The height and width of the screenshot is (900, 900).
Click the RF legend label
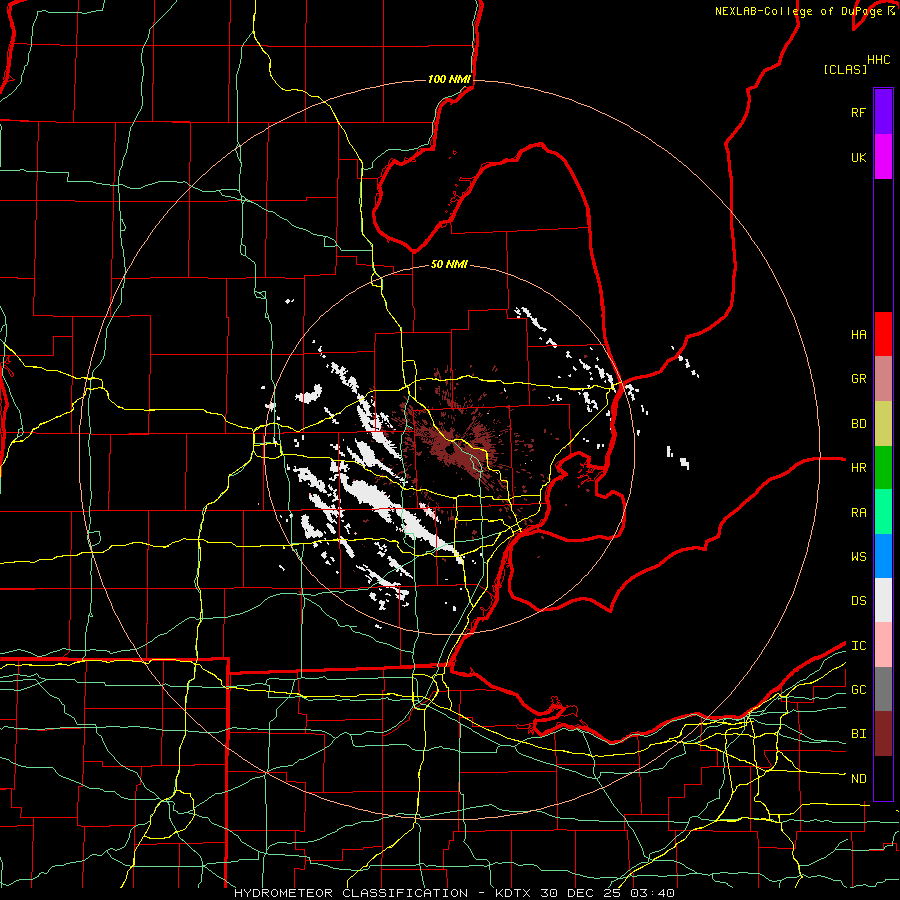pos(858,112)
